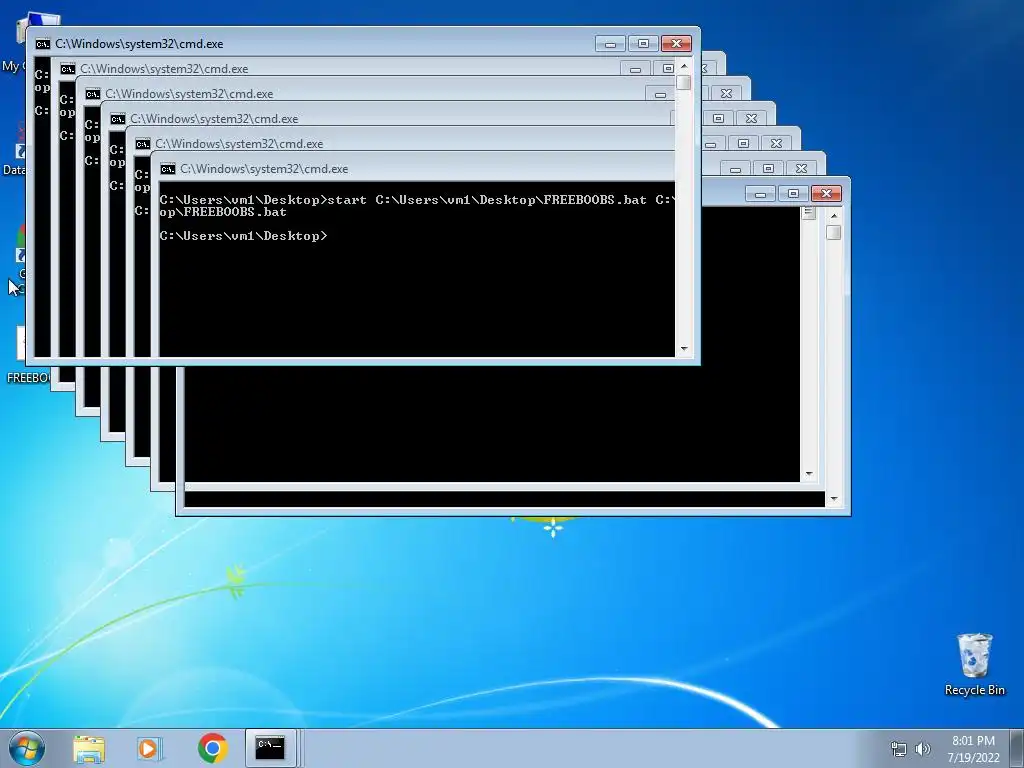Click the 'C:\Users\vm1\Desktop>' empty prompt line
The height and width of the screenshot is (768, 1024).
click(x=244, y=236)
